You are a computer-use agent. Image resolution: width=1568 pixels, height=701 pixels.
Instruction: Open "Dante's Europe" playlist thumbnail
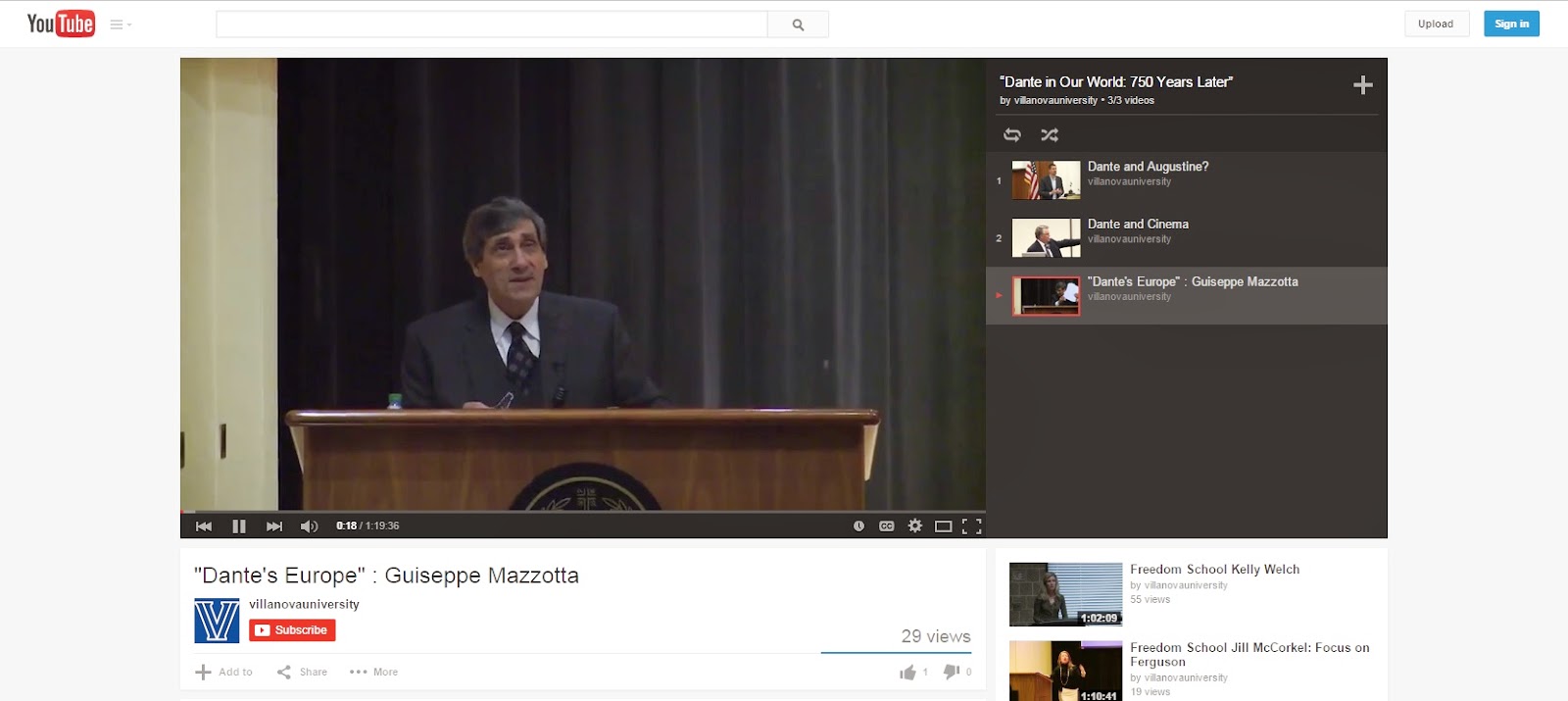(1046, 296)
